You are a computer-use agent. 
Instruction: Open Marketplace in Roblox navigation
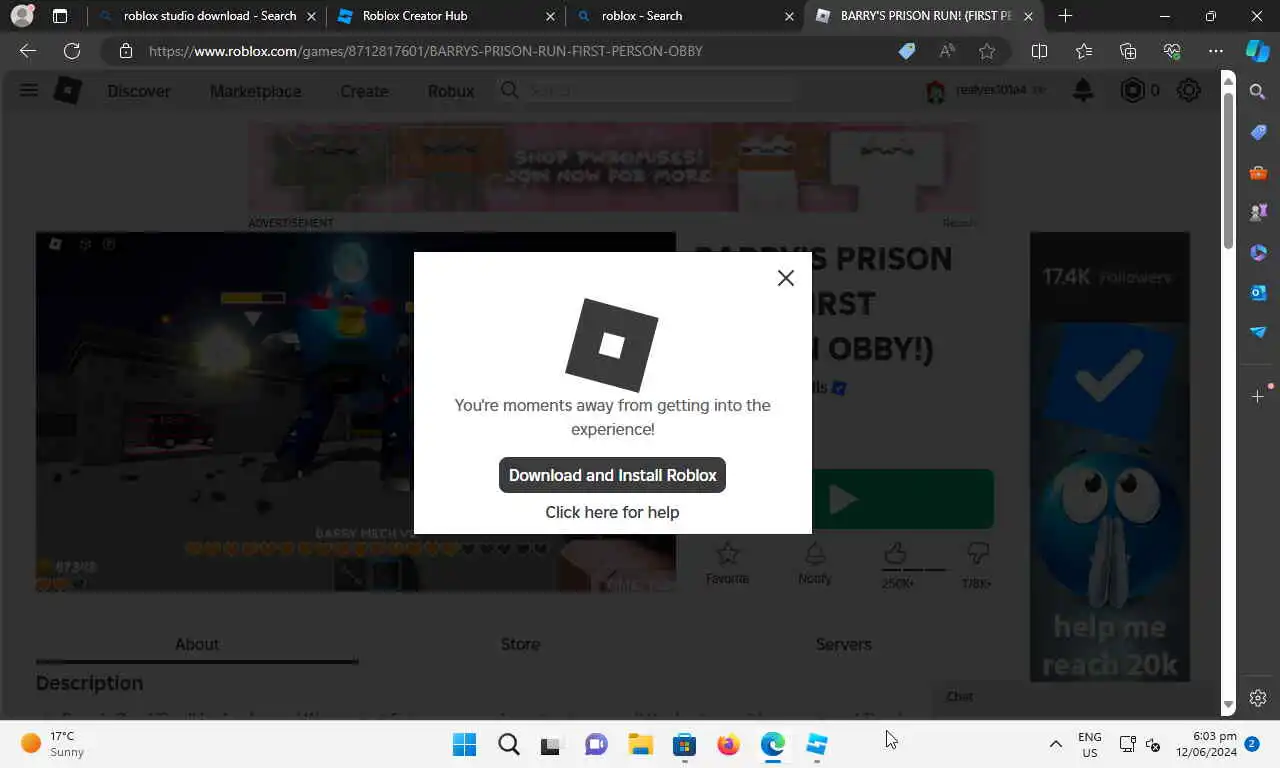point(255,91)
